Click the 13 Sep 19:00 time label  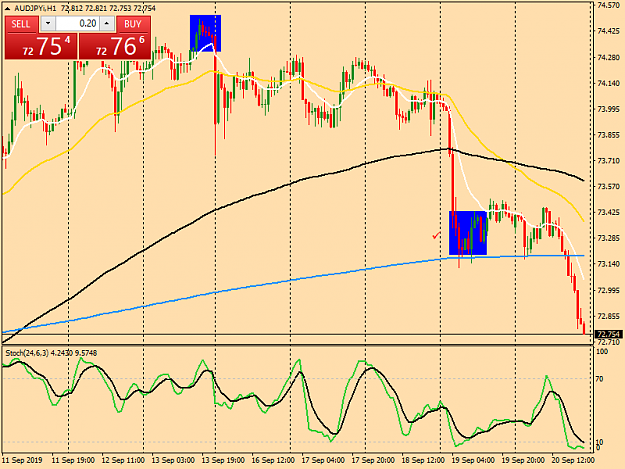(x=223, y=460)
